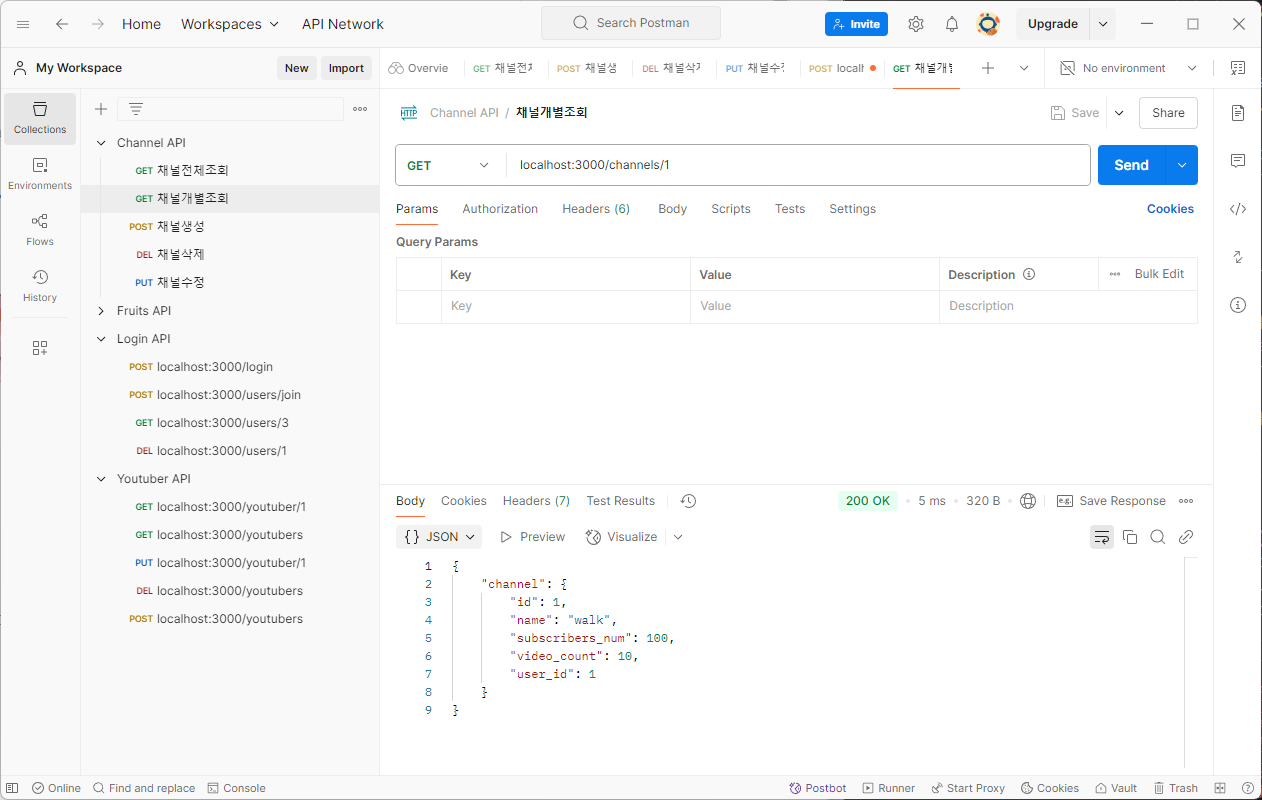This screenshot has width=1262, height=800.
Task: Open the hamburger menu icon
Action: point(23,24)
